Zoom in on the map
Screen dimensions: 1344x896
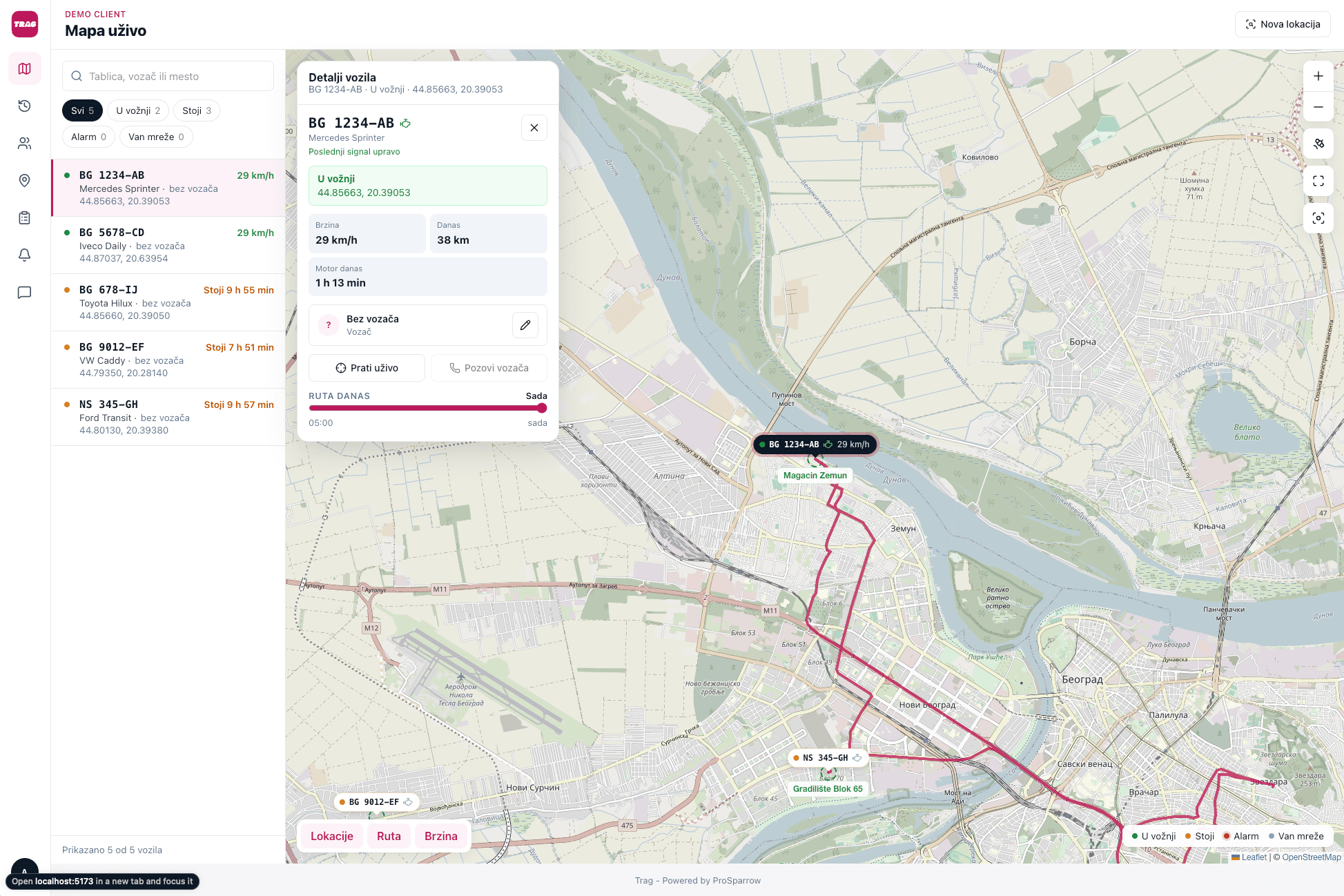1318,76
